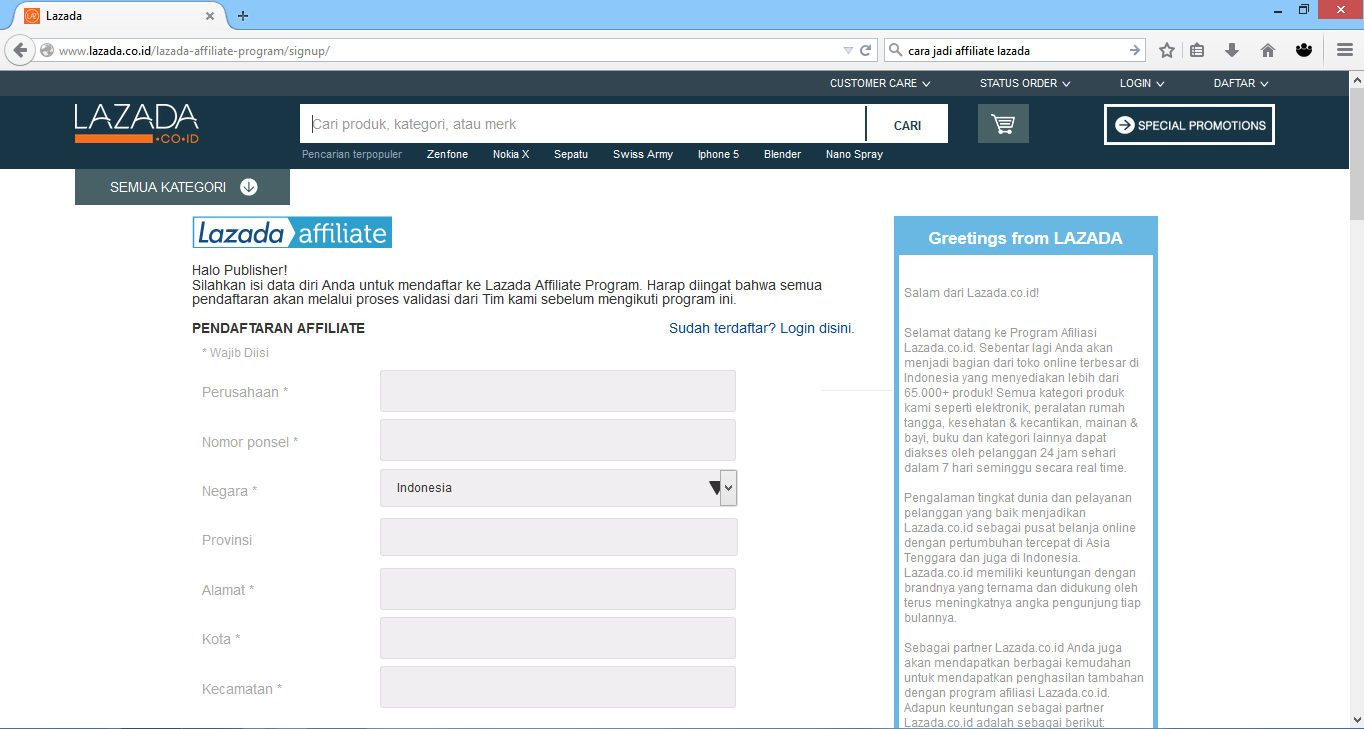Open the Downloads arrow icon
Screen dimensions: 1364x729
pyautogui.click(x=1232, y=50)
